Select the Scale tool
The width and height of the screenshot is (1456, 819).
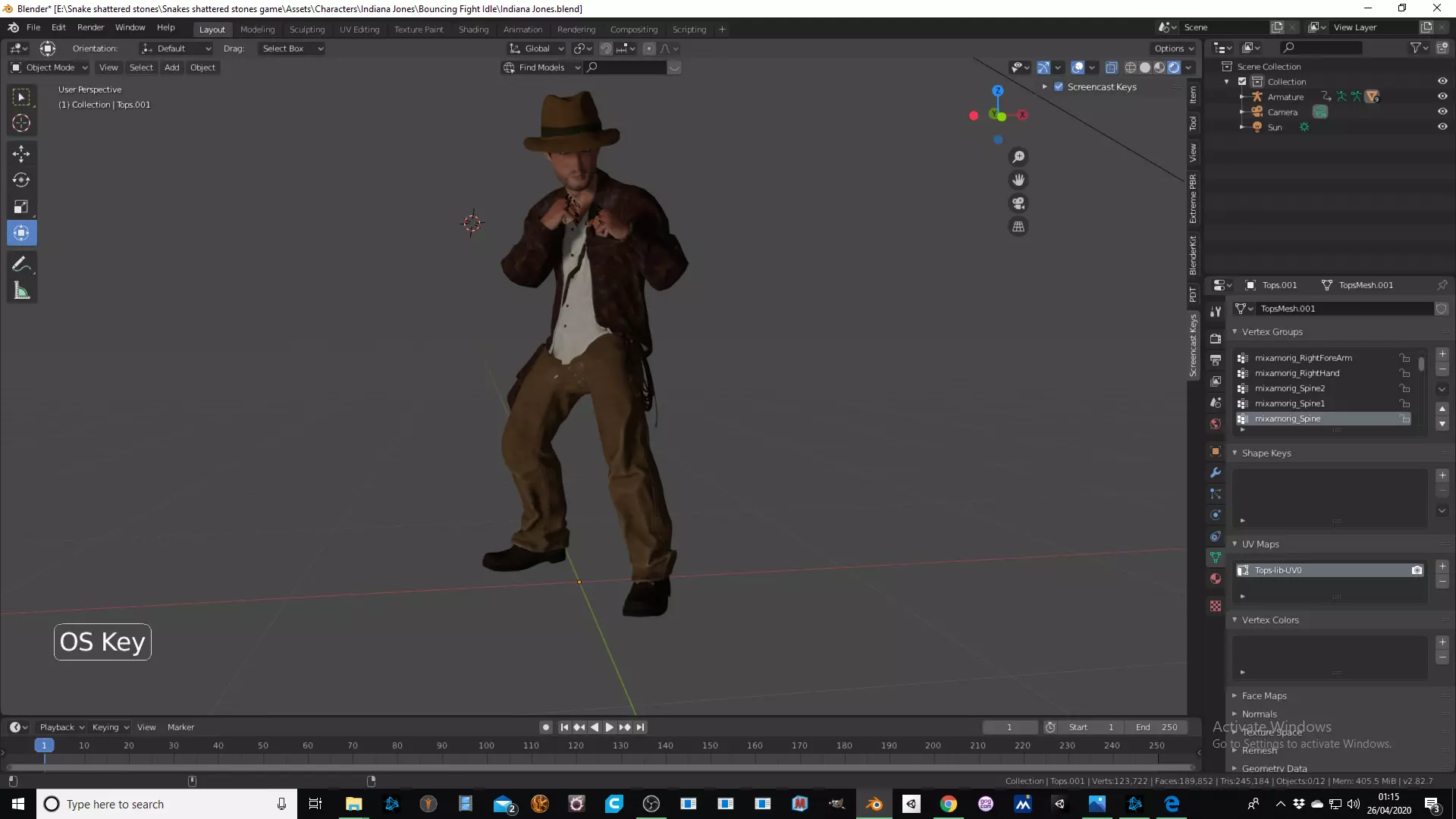pyautogui.click(x=21, y=207)
